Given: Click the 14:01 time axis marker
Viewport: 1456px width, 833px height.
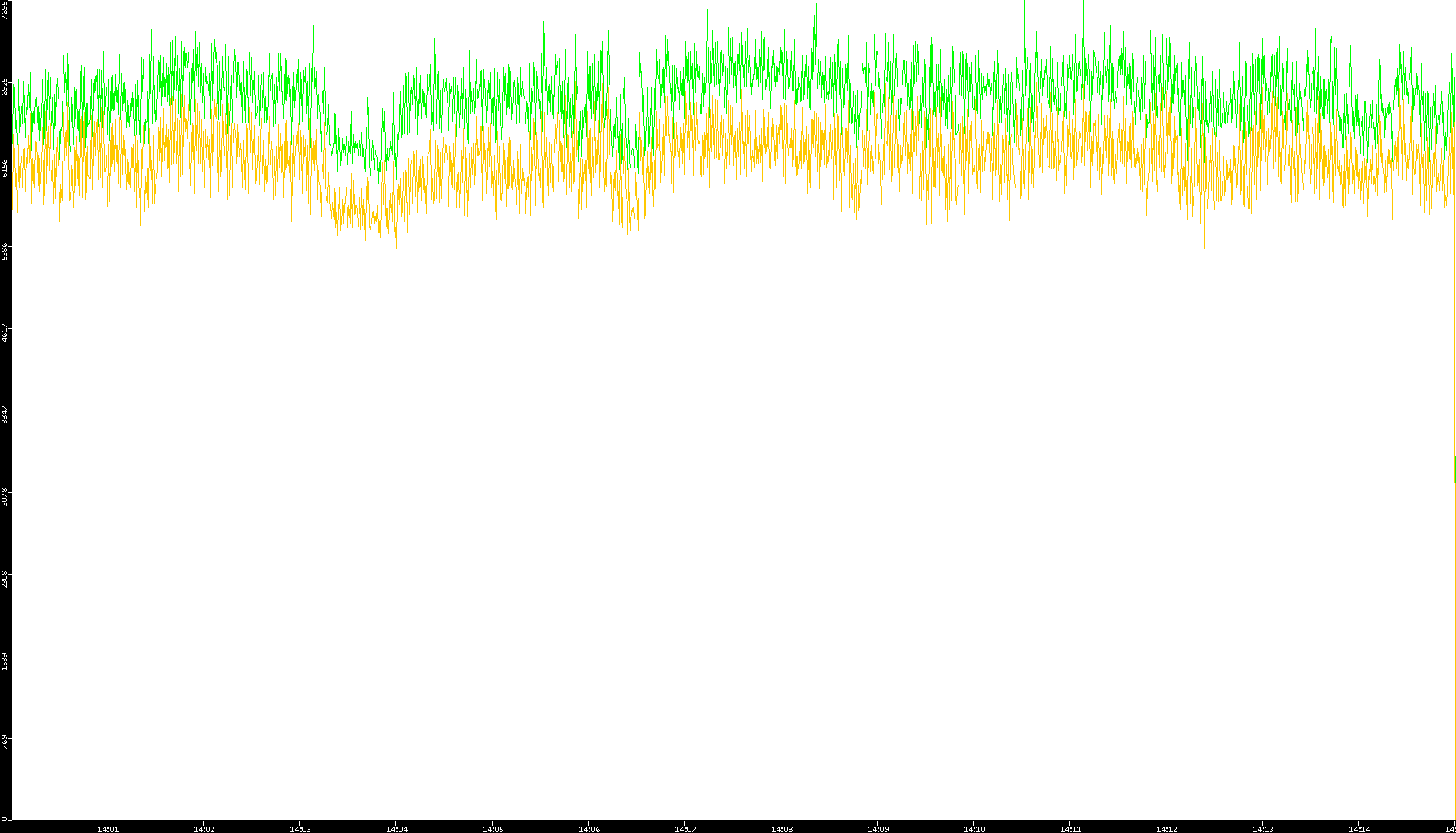Looking at the screenshot, I should point(107,829).
